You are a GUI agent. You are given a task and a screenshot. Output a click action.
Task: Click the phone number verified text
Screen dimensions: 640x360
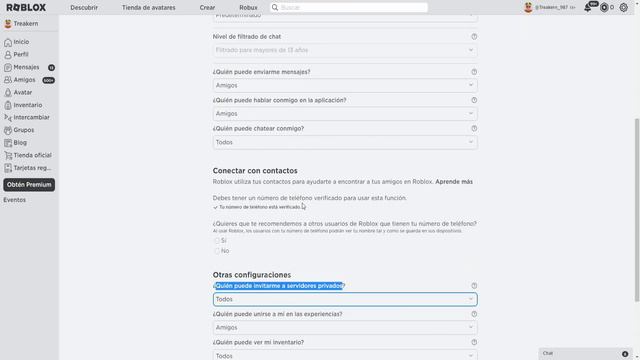[260, 207]
